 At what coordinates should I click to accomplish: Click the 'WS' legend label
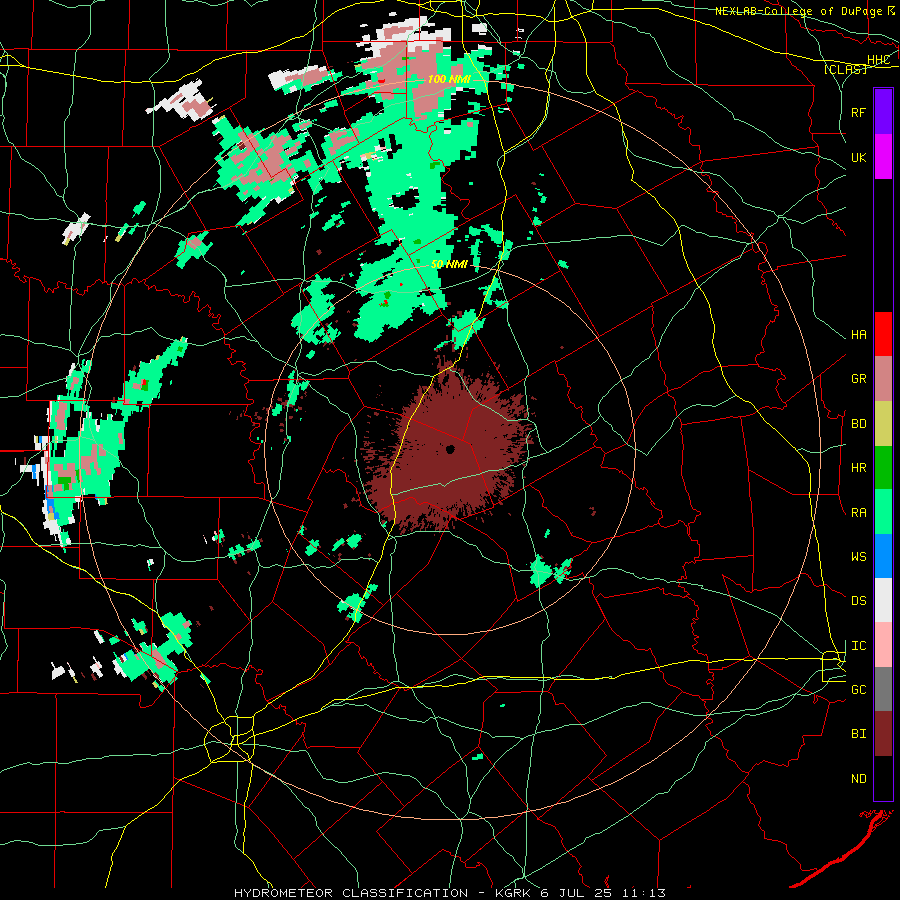859,557
